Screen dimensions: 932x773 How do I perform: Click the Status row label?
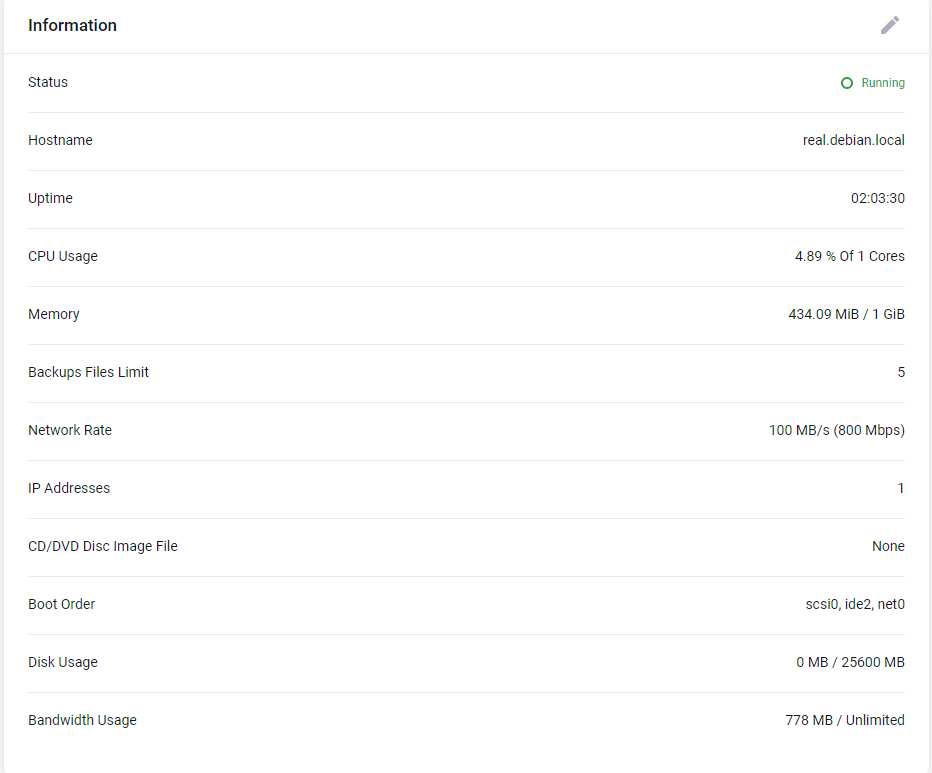point(48,82)
